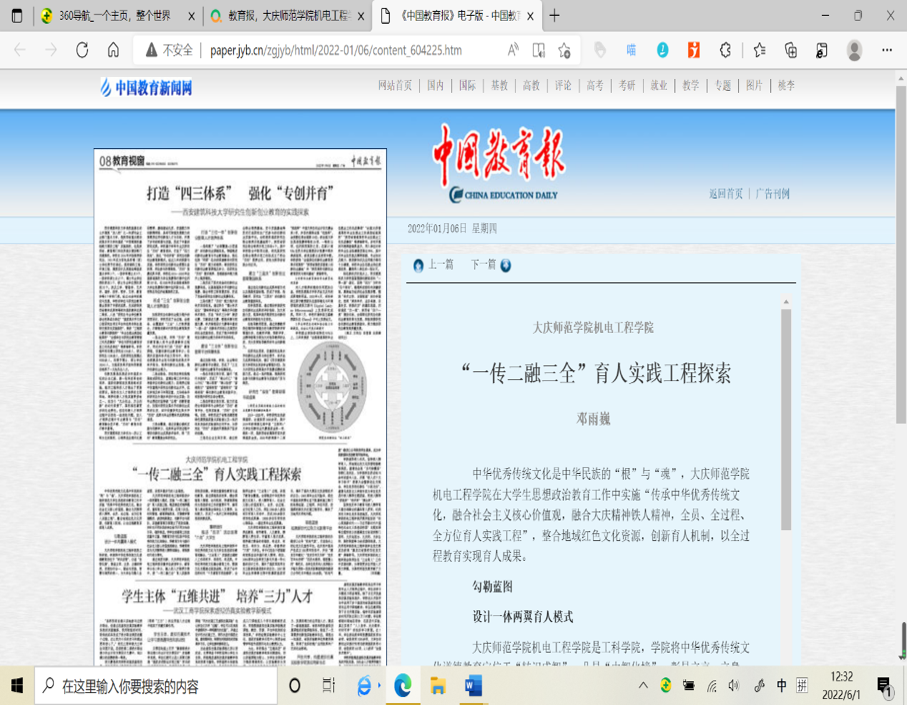Click the user profile avatar
907x705 pixels.
pyautogui.click(x=854, y=50)
